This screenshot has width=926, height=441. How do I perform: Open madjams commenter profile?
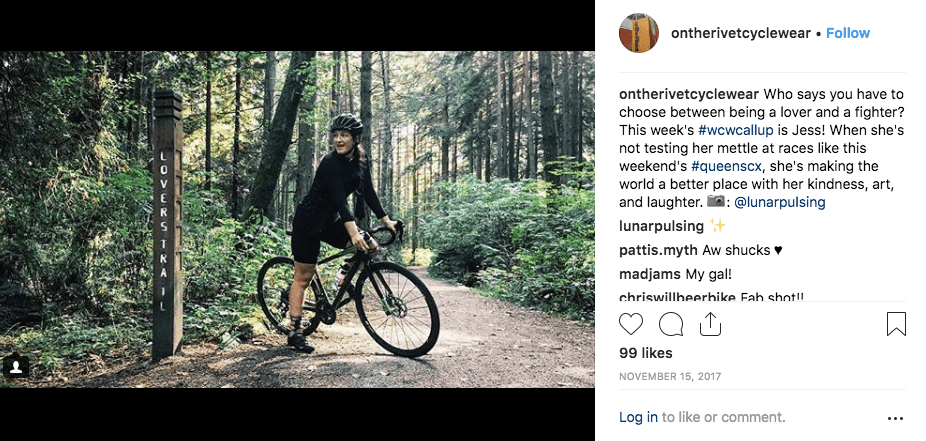coord(648,274)
